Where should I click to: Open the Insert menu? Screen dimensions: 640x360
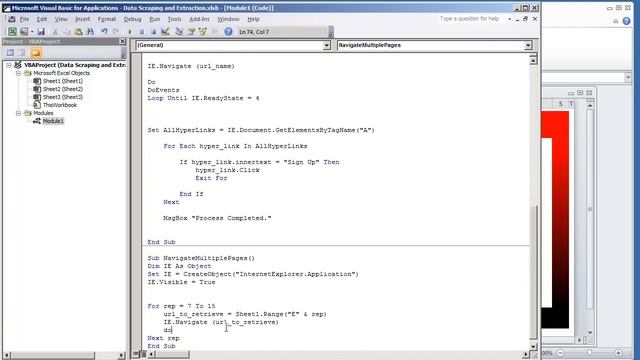82,19
